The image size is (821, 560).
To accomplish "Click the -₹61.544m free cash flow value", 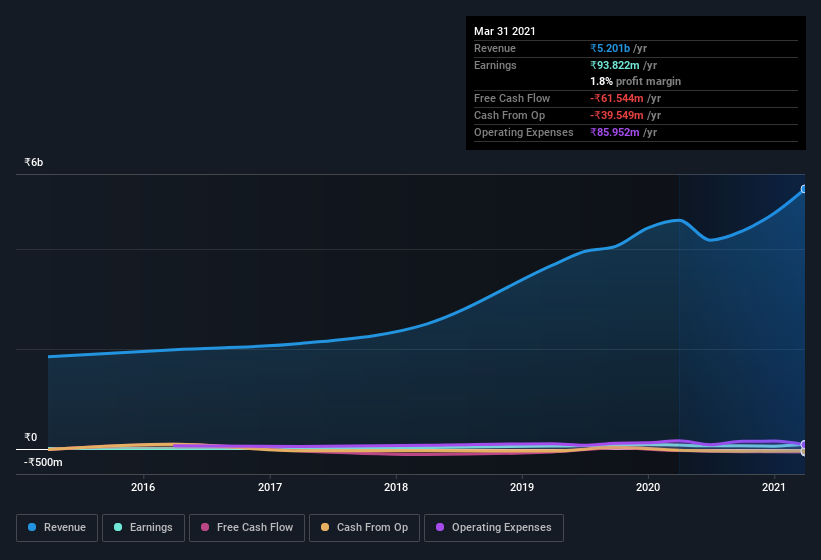I will 617,98.
